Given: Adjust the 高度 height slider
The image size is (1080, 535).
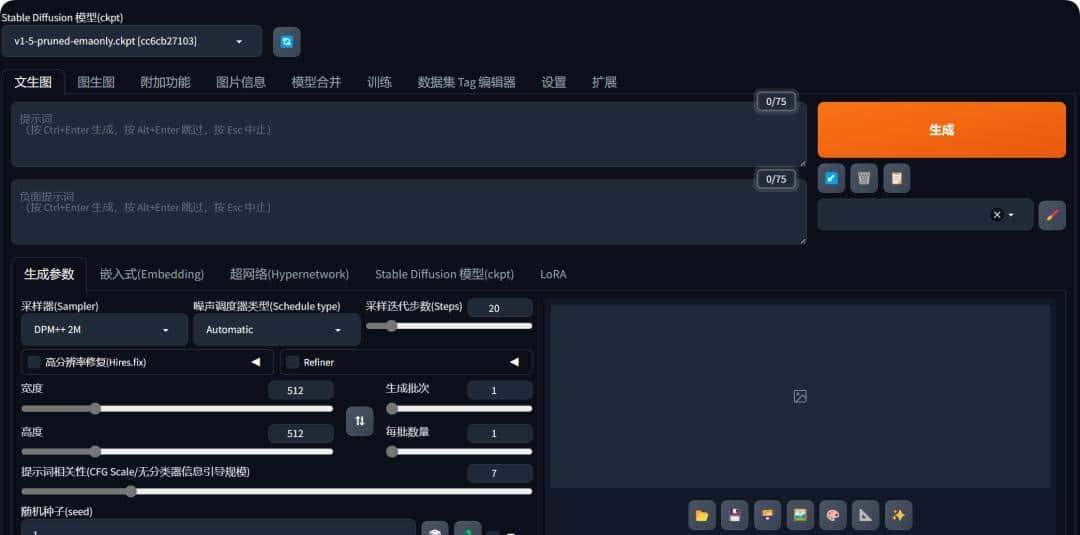Looking at the screenshot, I should click(177, 452).
